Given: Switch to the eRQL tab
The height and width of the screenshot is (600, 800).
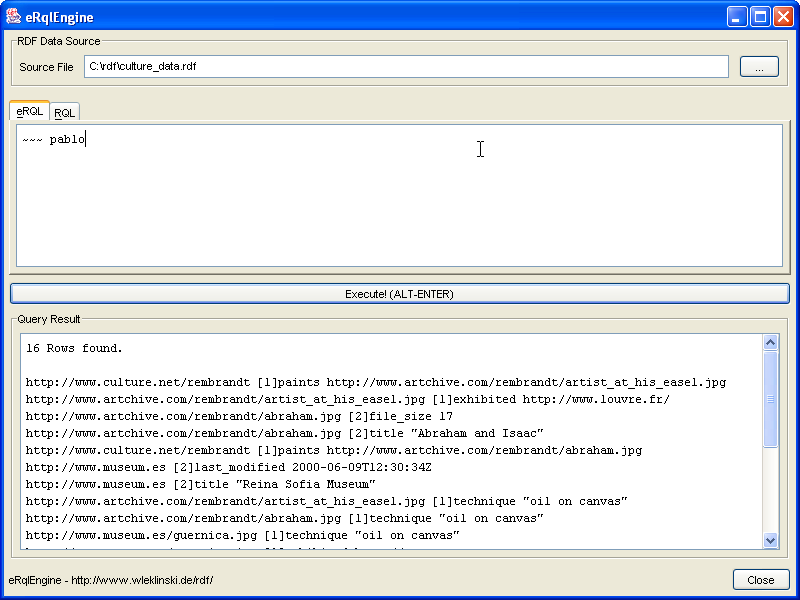Looking at the screenshot, I should click(29, 111).
